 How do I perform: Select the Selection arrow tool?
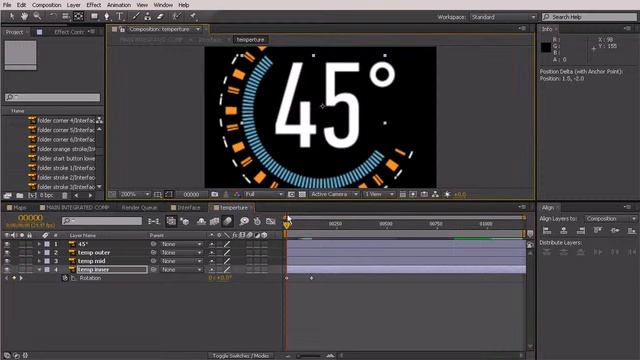pos(11,16)
